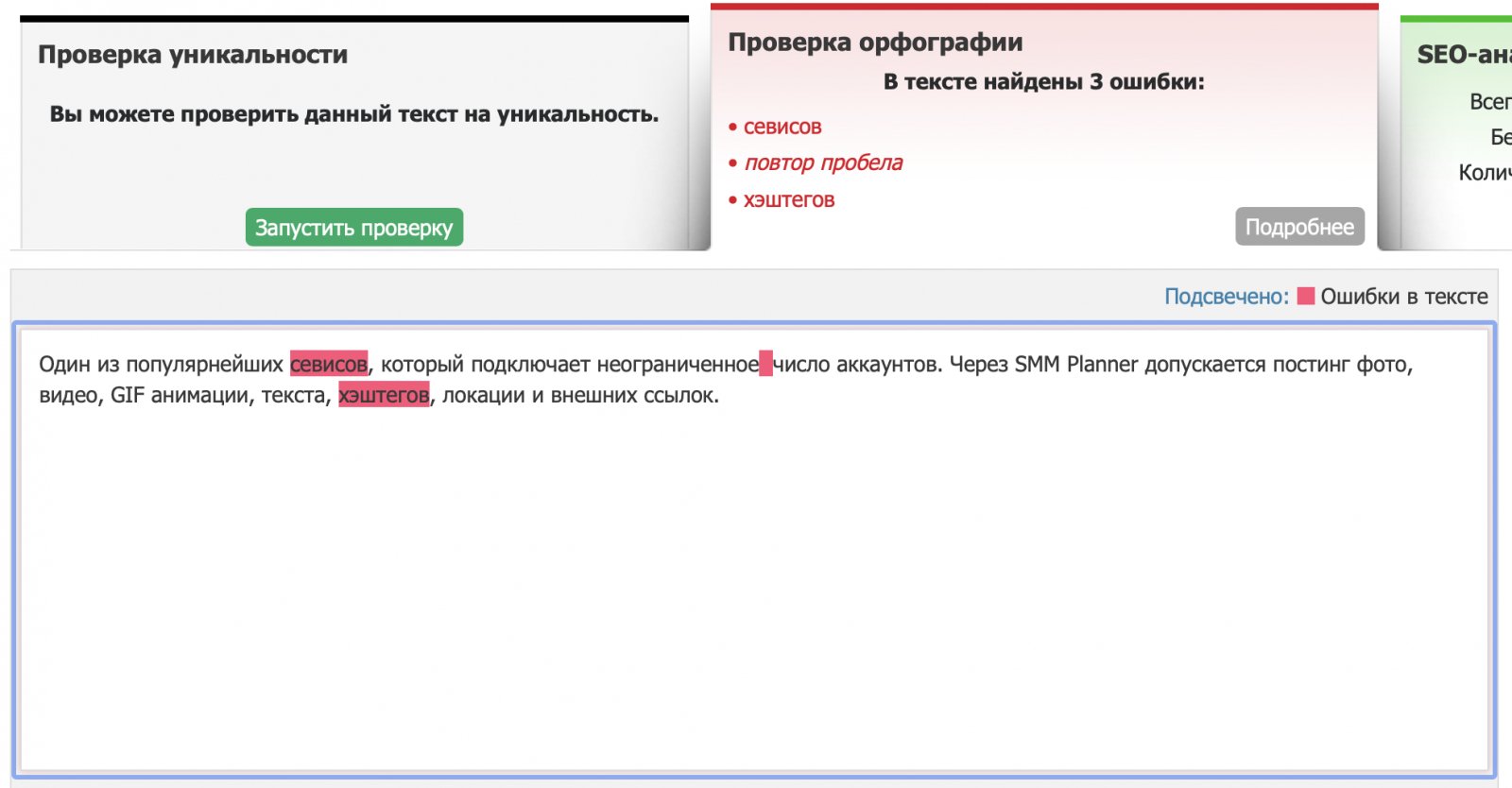Image resolution: width=1512 pixels, height=788 pixels.
Task: Click the green Запустить проверку button
Action: click(354, 228)
